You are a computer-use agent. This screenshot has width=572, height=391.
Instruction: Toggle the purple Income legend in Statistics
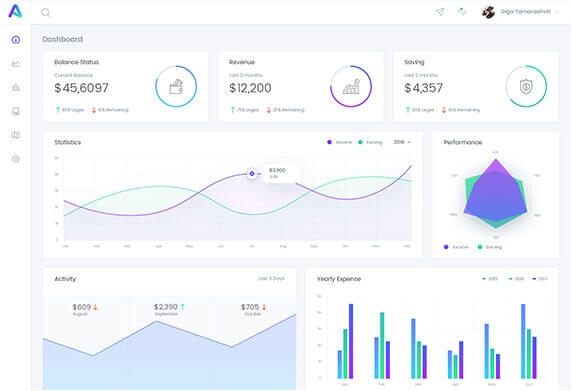point(339,142)
